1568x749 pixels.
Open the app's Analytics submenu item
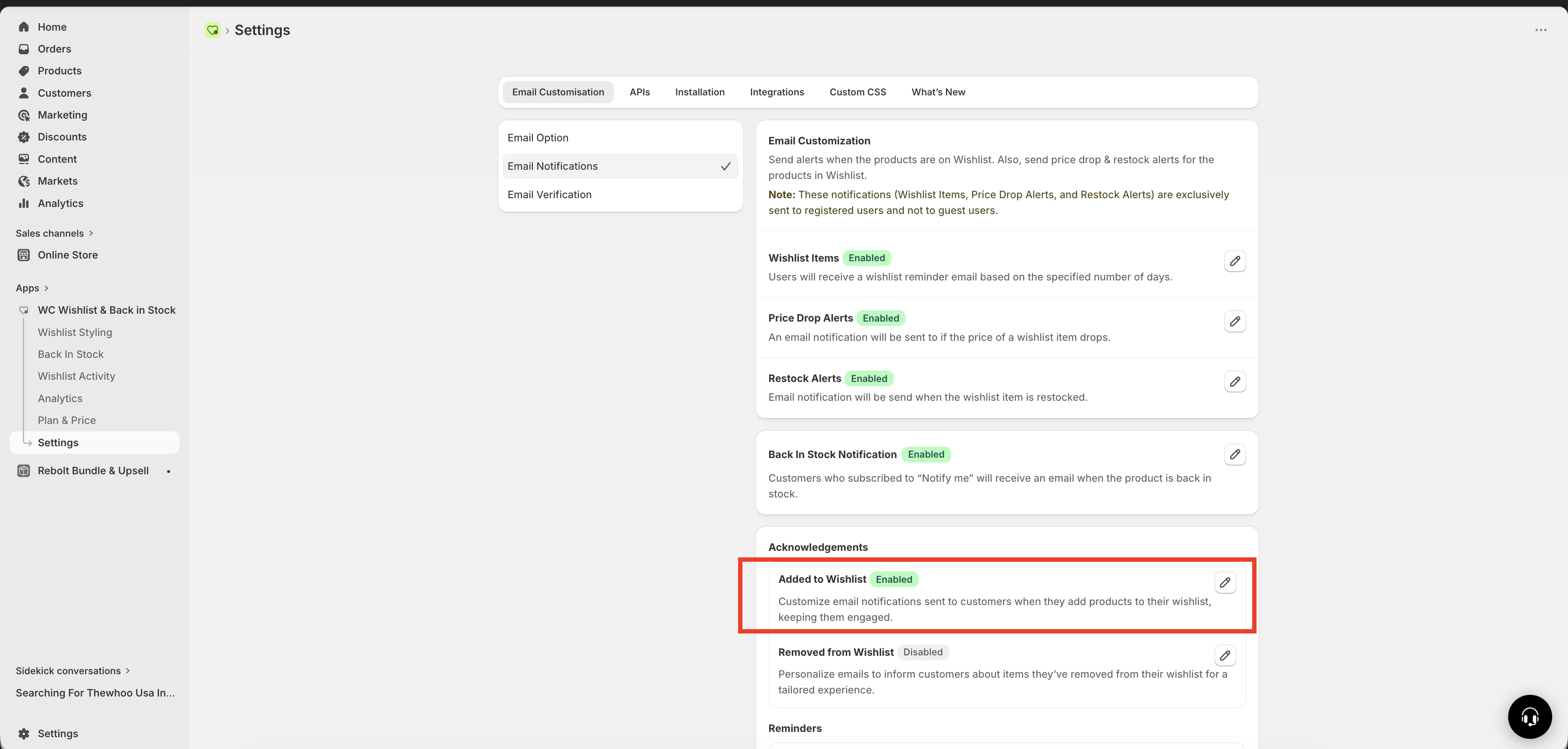pos(59,399)
